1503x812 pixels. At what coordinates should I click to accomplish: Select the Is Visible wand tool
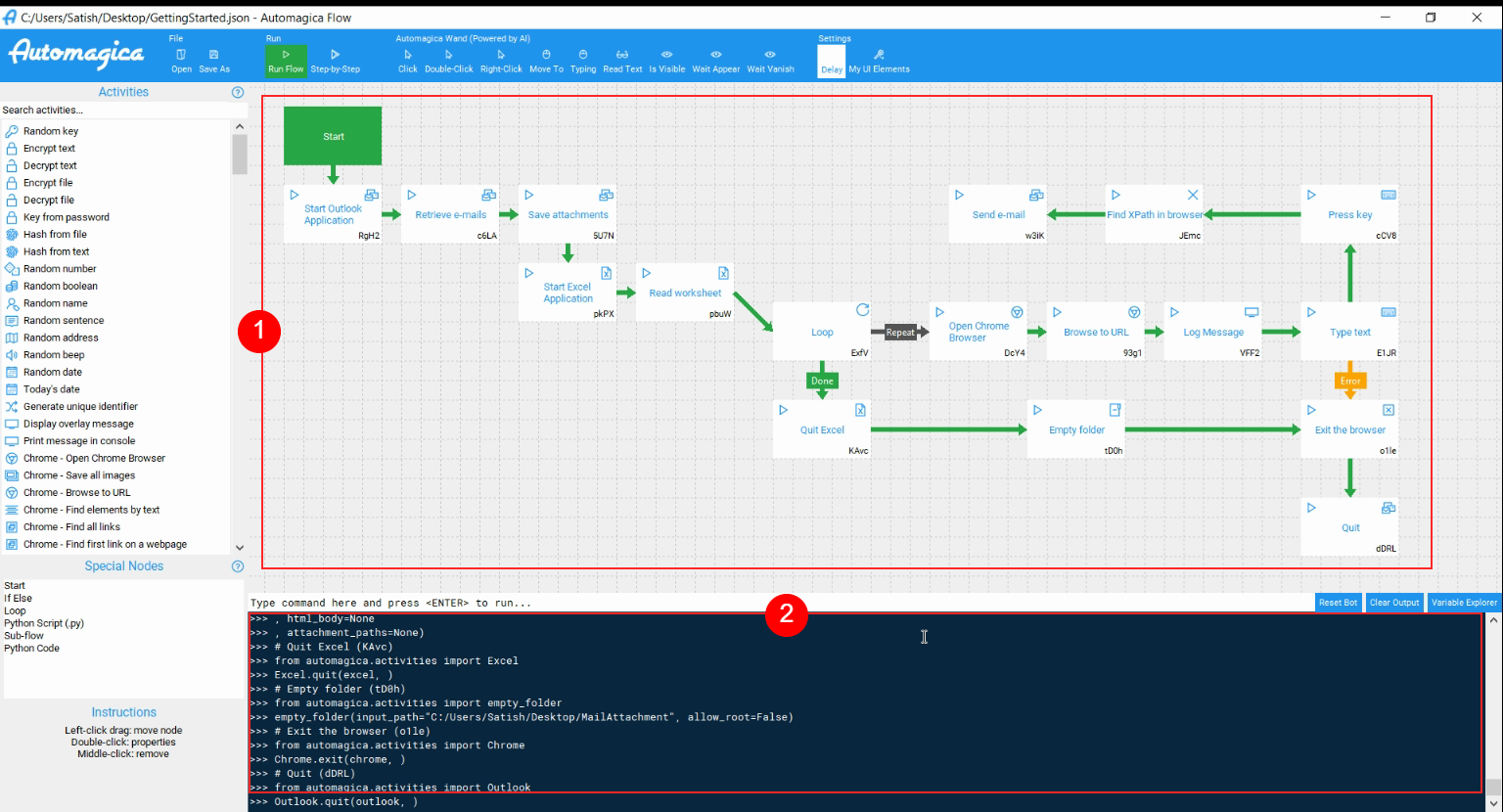666,61
